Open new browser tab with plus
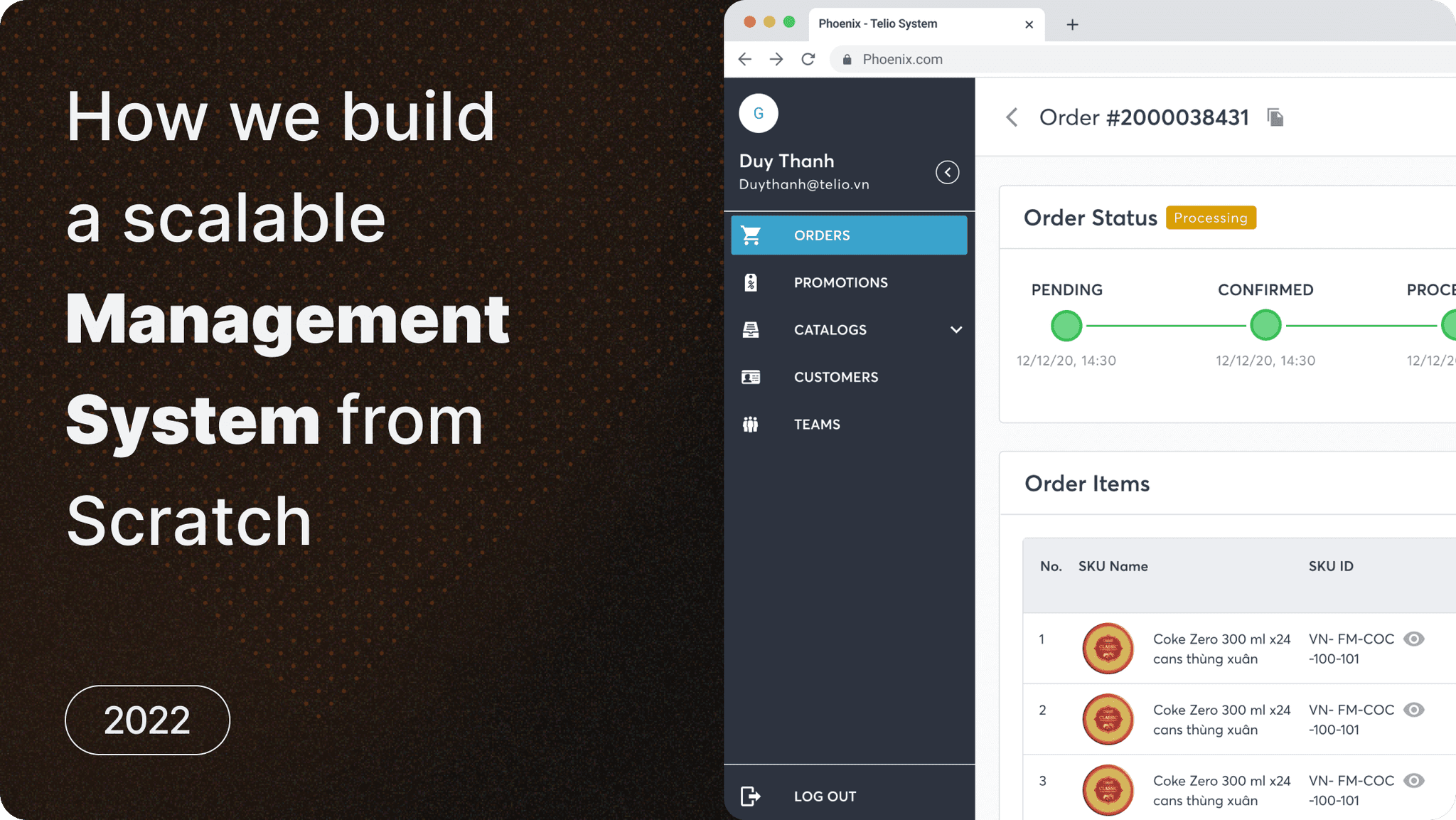This screenshot has width=1456, height=820. tap(1072, 25)
